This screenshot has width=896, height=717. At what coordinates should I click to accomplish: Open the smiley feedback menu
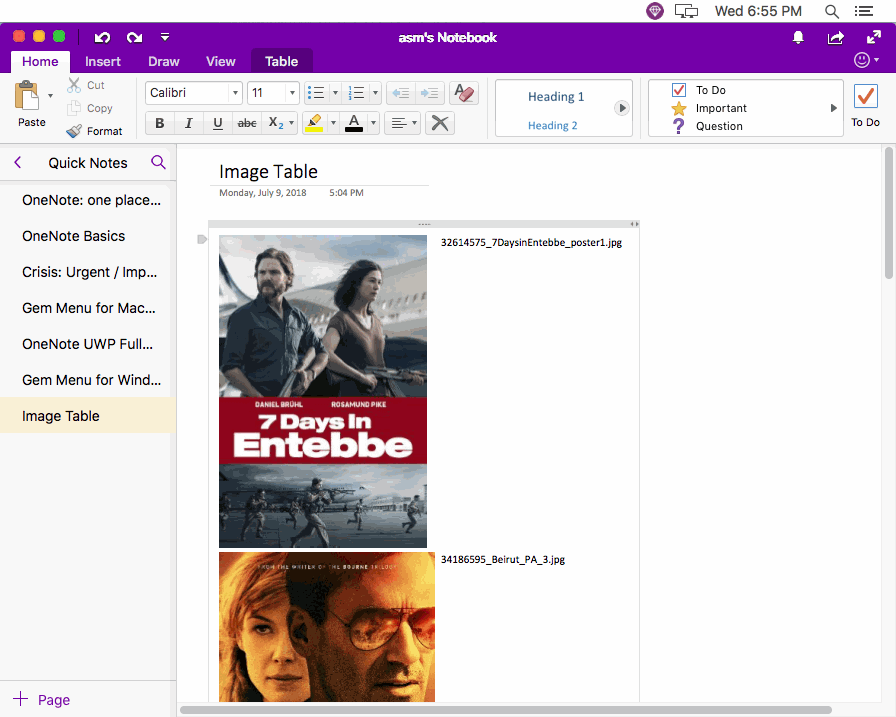click(865, 60)
